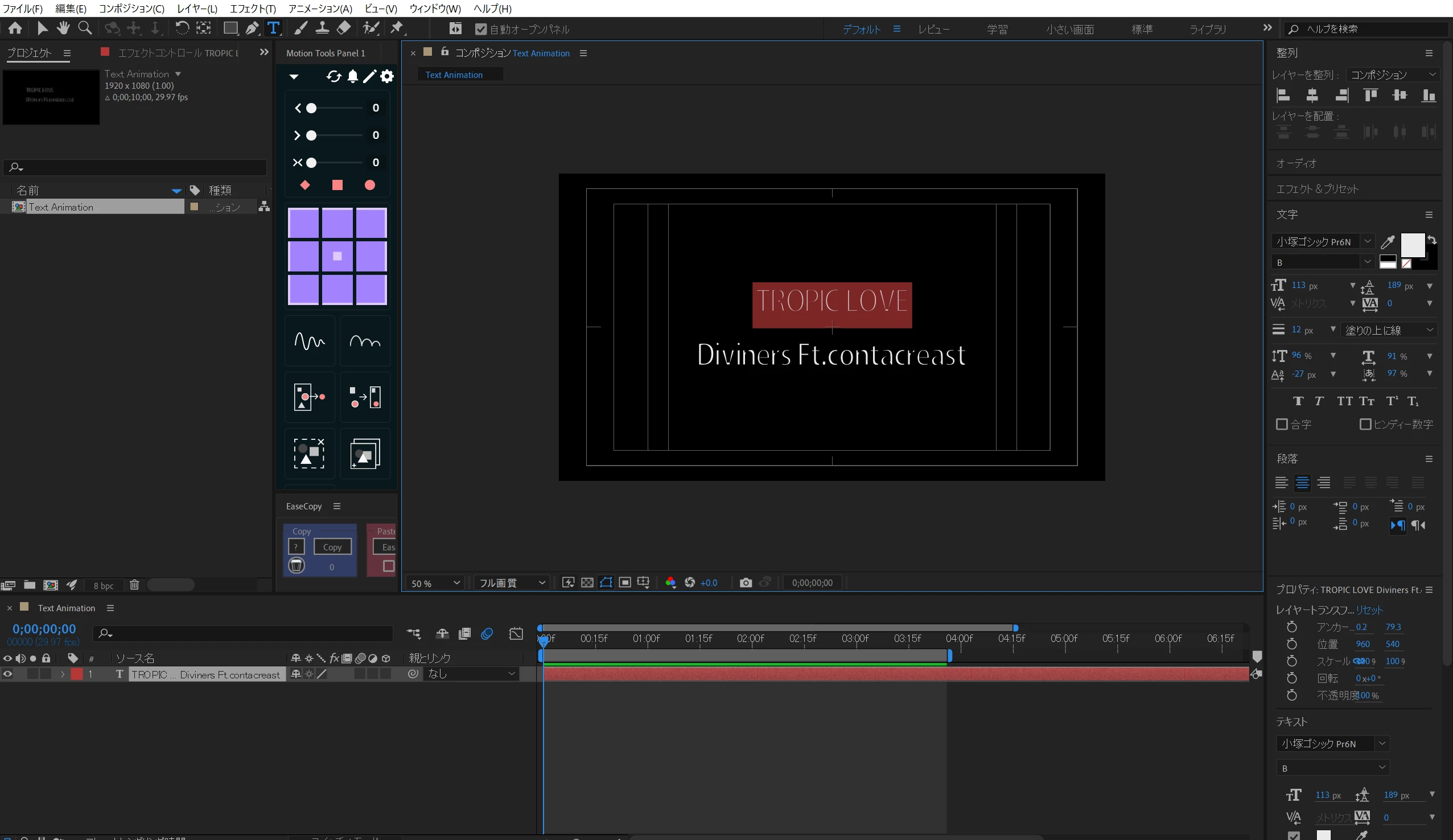Choose the Puppet Pin tool
Viewport: 1453px width, 840px height.
397,28
